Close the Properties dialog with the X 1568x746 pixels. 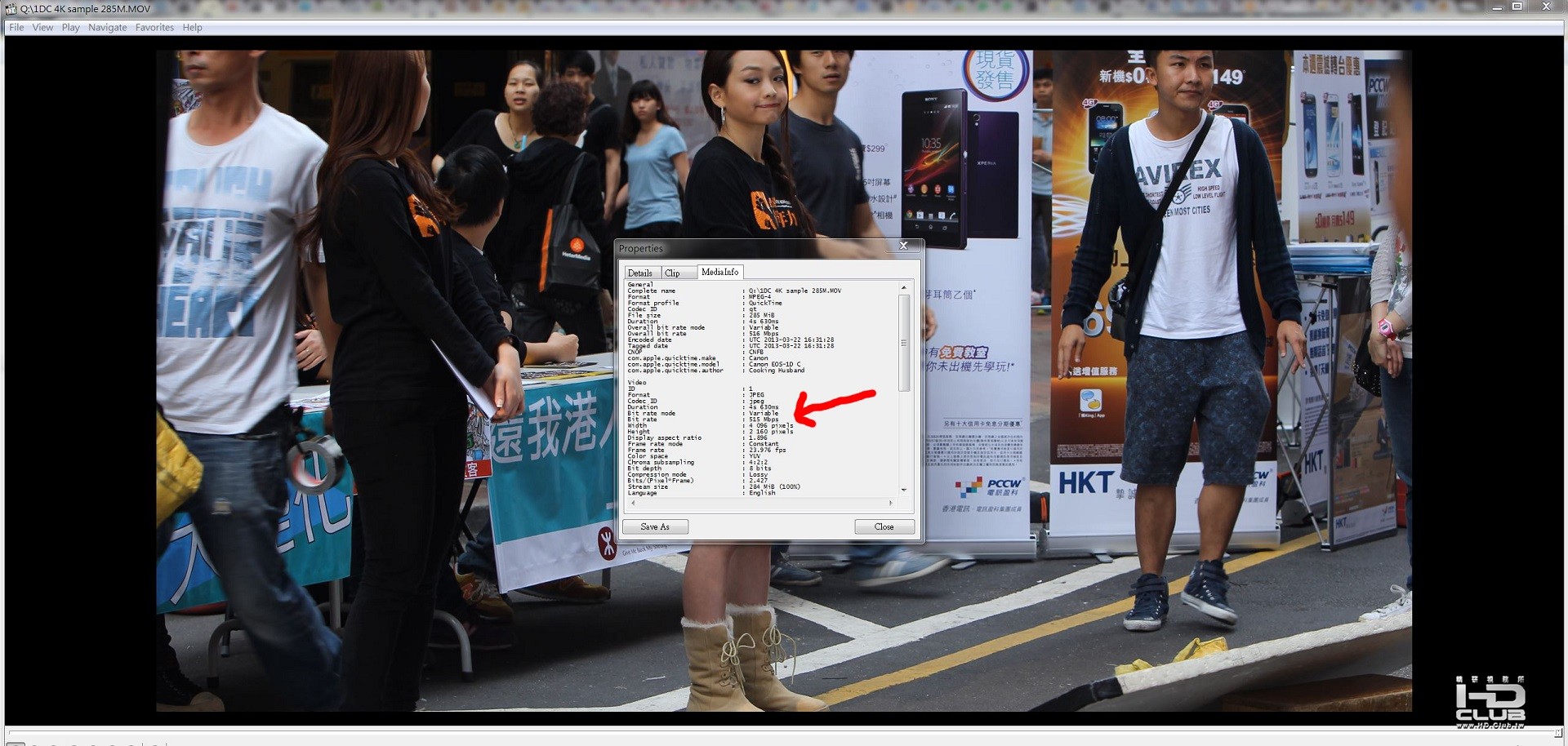(903, 246)
